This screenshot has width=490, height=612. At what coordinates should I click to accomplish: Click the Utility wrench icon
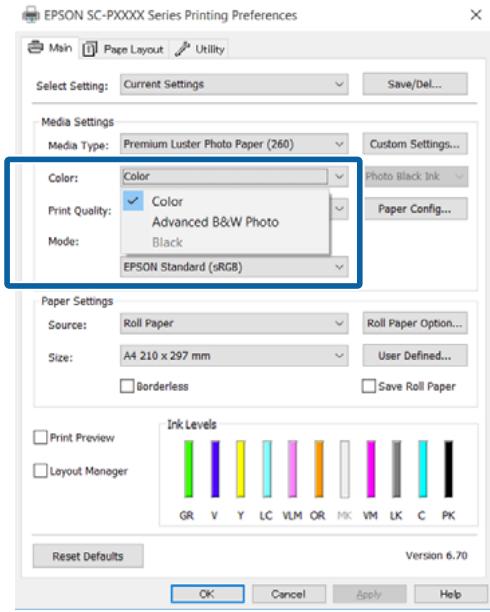(x=182, y=49)
